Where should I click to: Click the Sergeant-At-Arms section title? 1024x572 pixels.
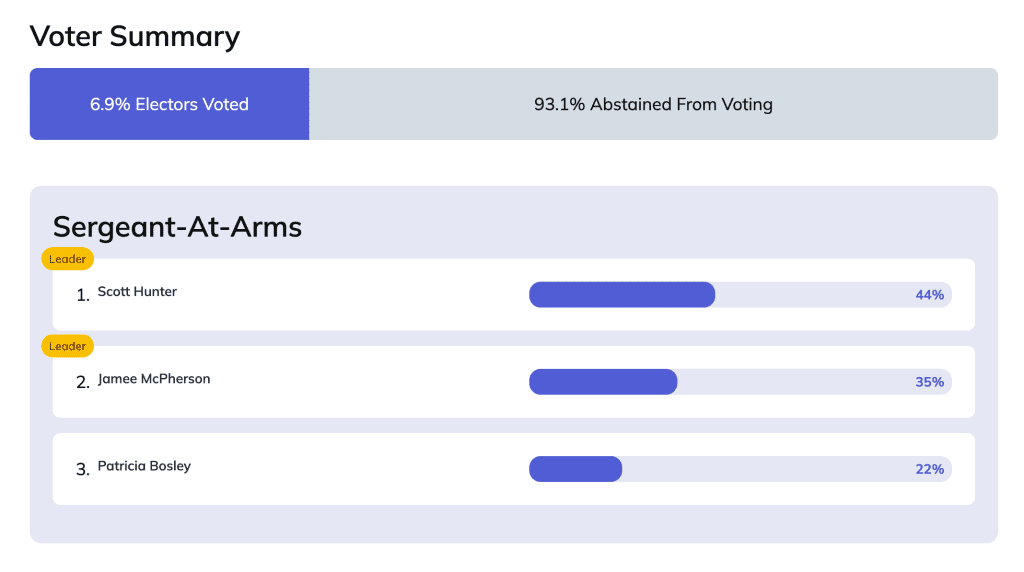pyautogui.click(x=177, y=227)
